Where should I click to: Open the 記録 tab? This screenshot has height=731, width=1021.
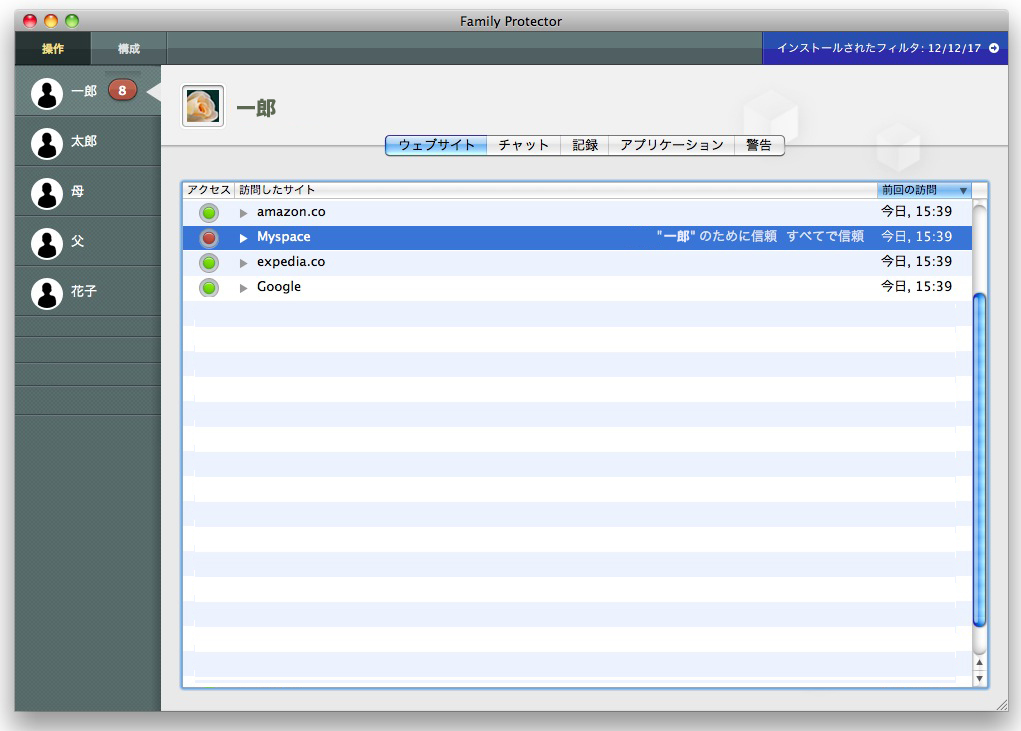[585, 145]
